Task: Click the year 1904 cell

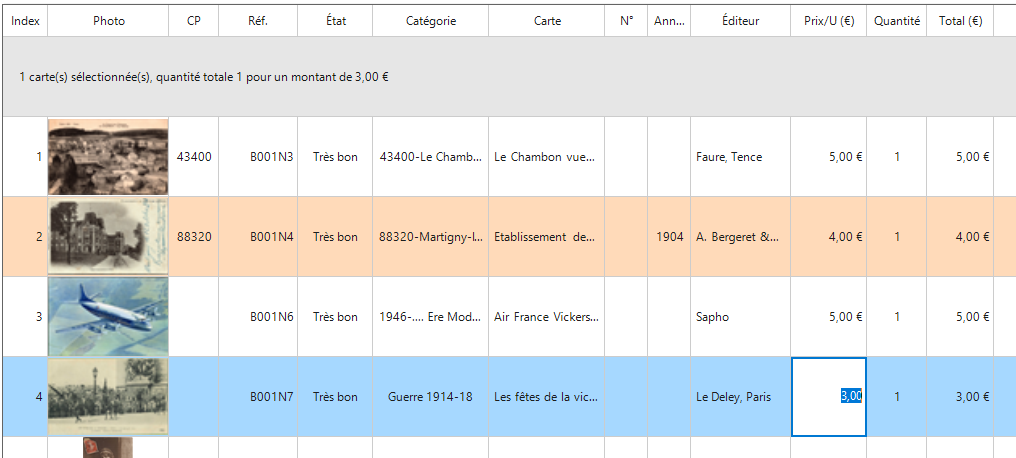Action: click(669, 237)
